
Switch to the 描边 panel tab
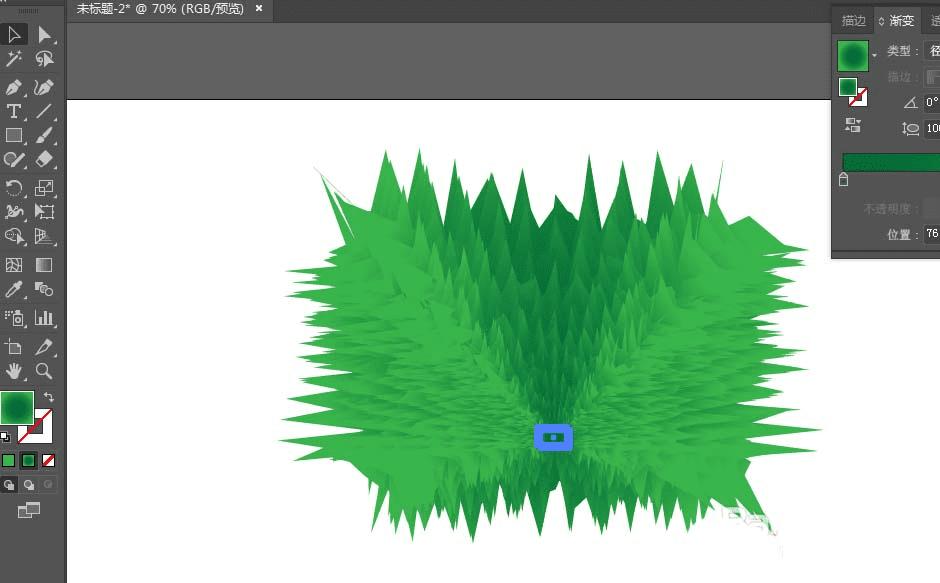[854, 21]
